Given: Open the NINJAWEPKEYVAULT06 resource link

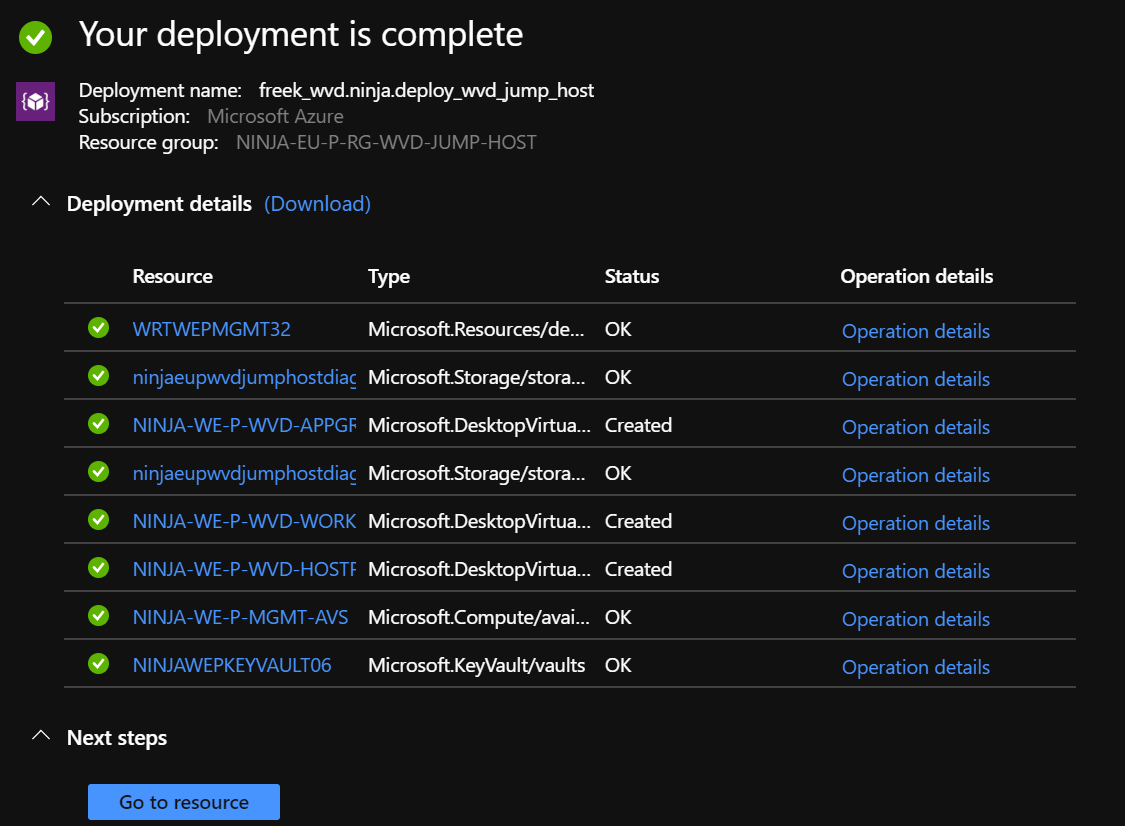Looking at the screenshot, I should pyautogui.click(x=232, y=666).
